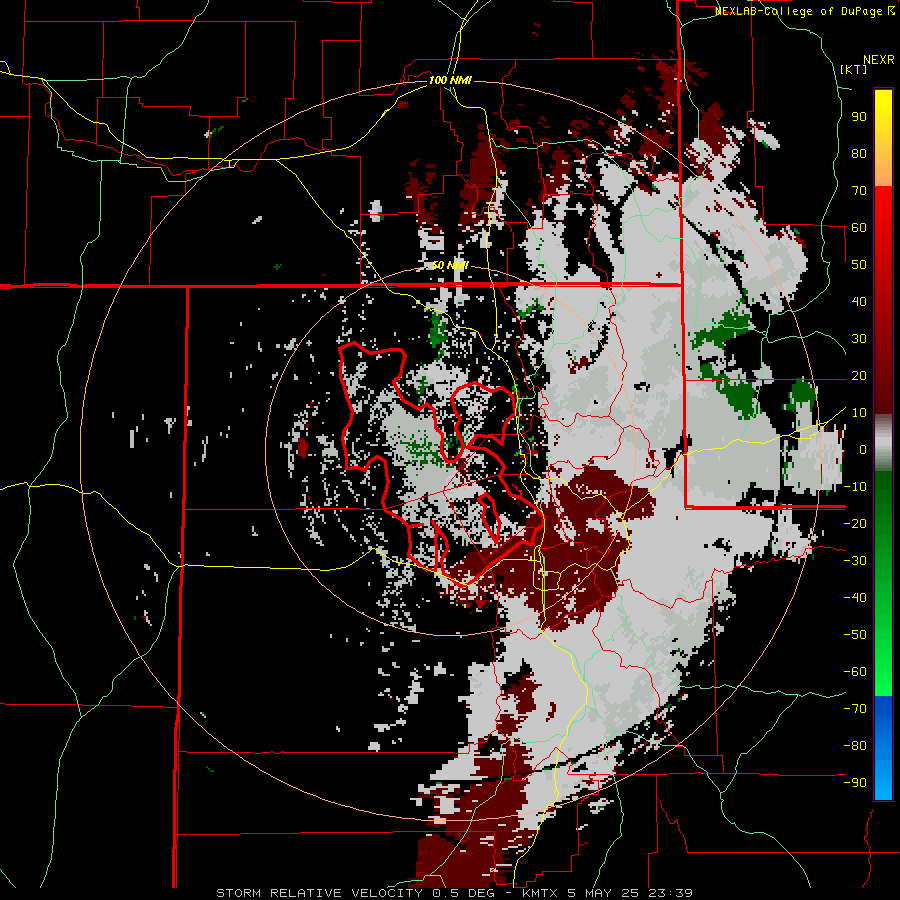The image size is (900, 900).
Task: Click the 100 NMI range ring label
Action: pyautogui.click(x=450, y=80)
